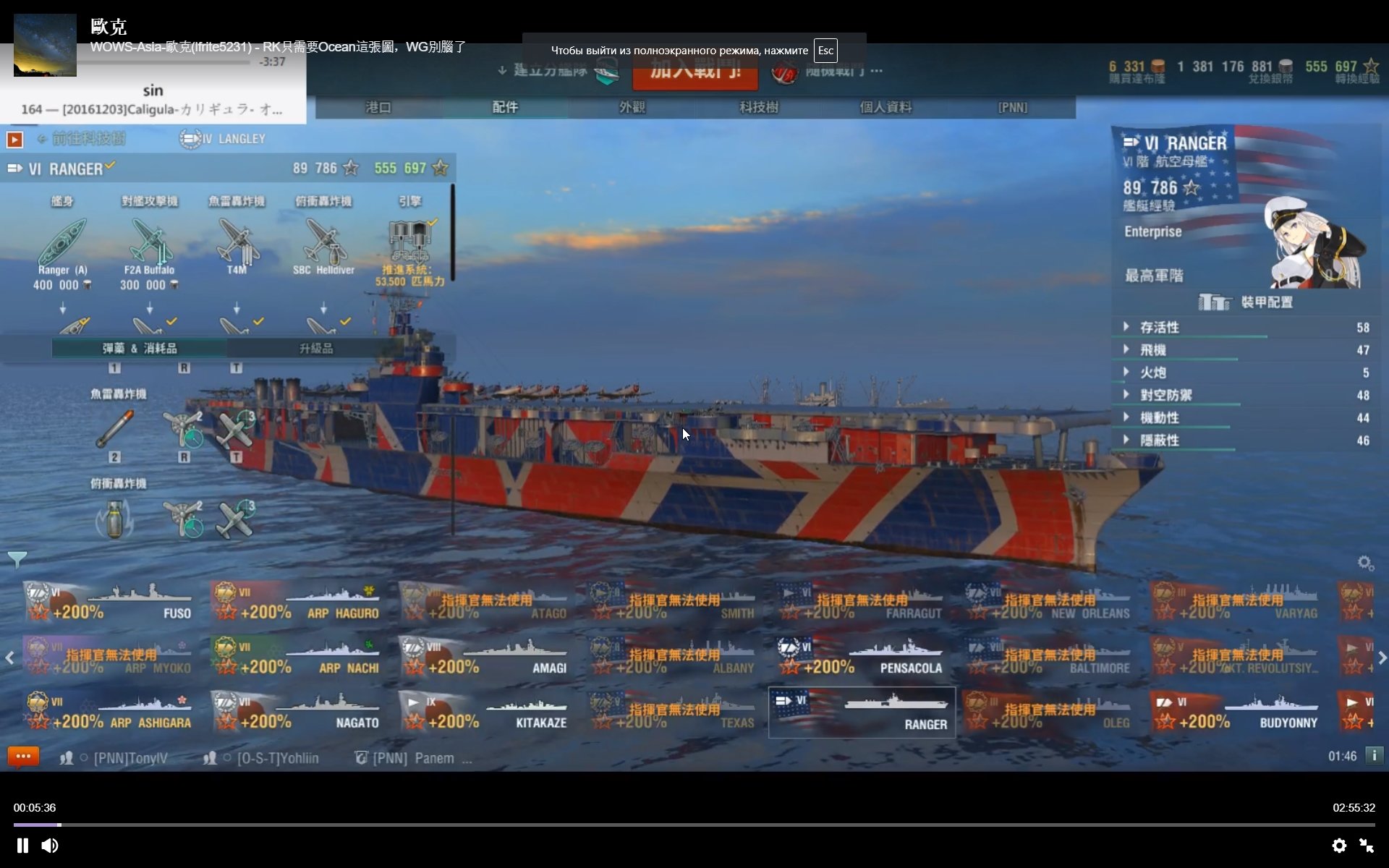Screen dimensions: 1389x868
Task: Open the 外觀 exterior tab
Action: (632, 107)
